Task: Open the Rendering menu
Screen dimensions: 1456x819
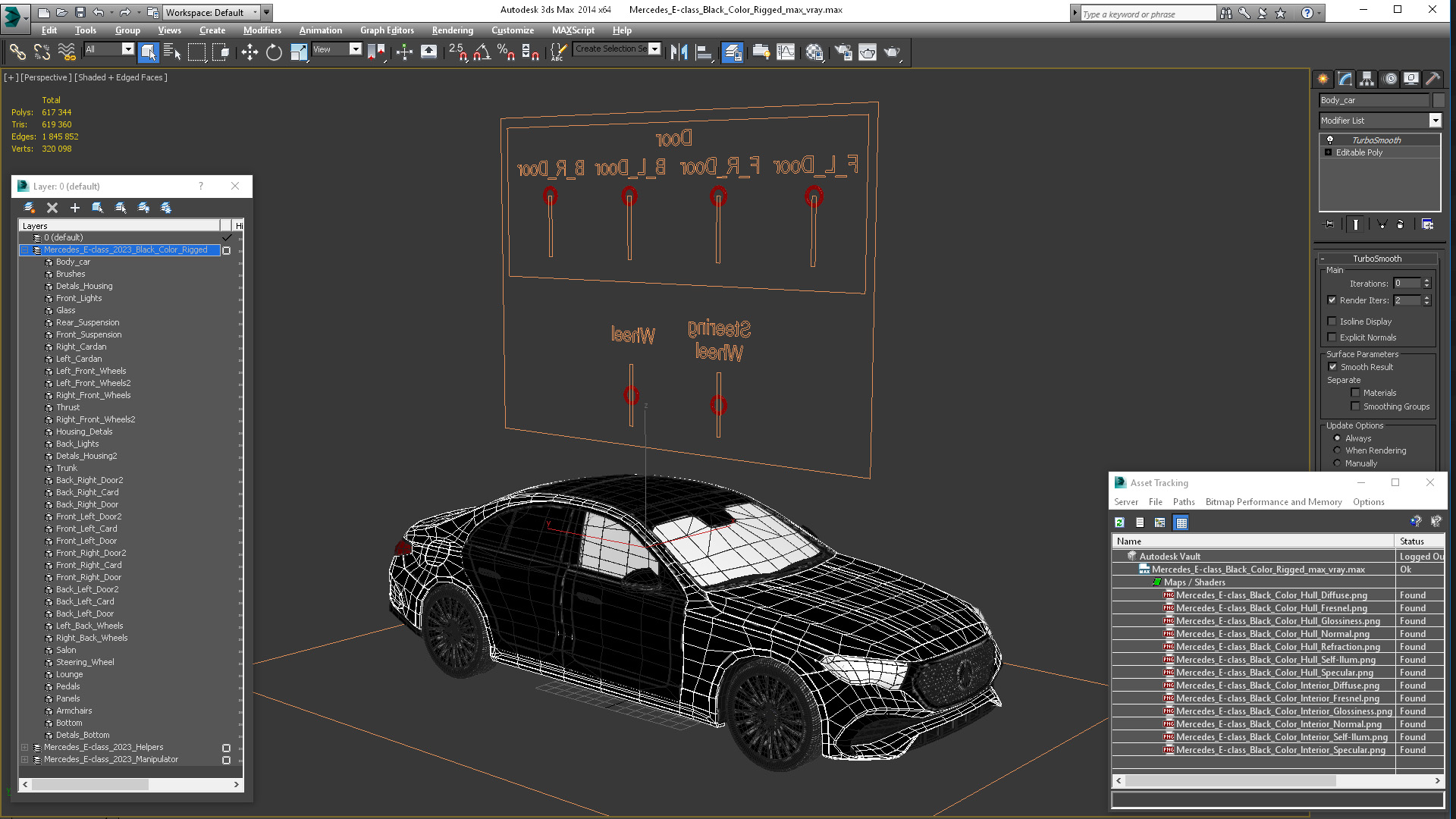Action: tap(453, 30)
